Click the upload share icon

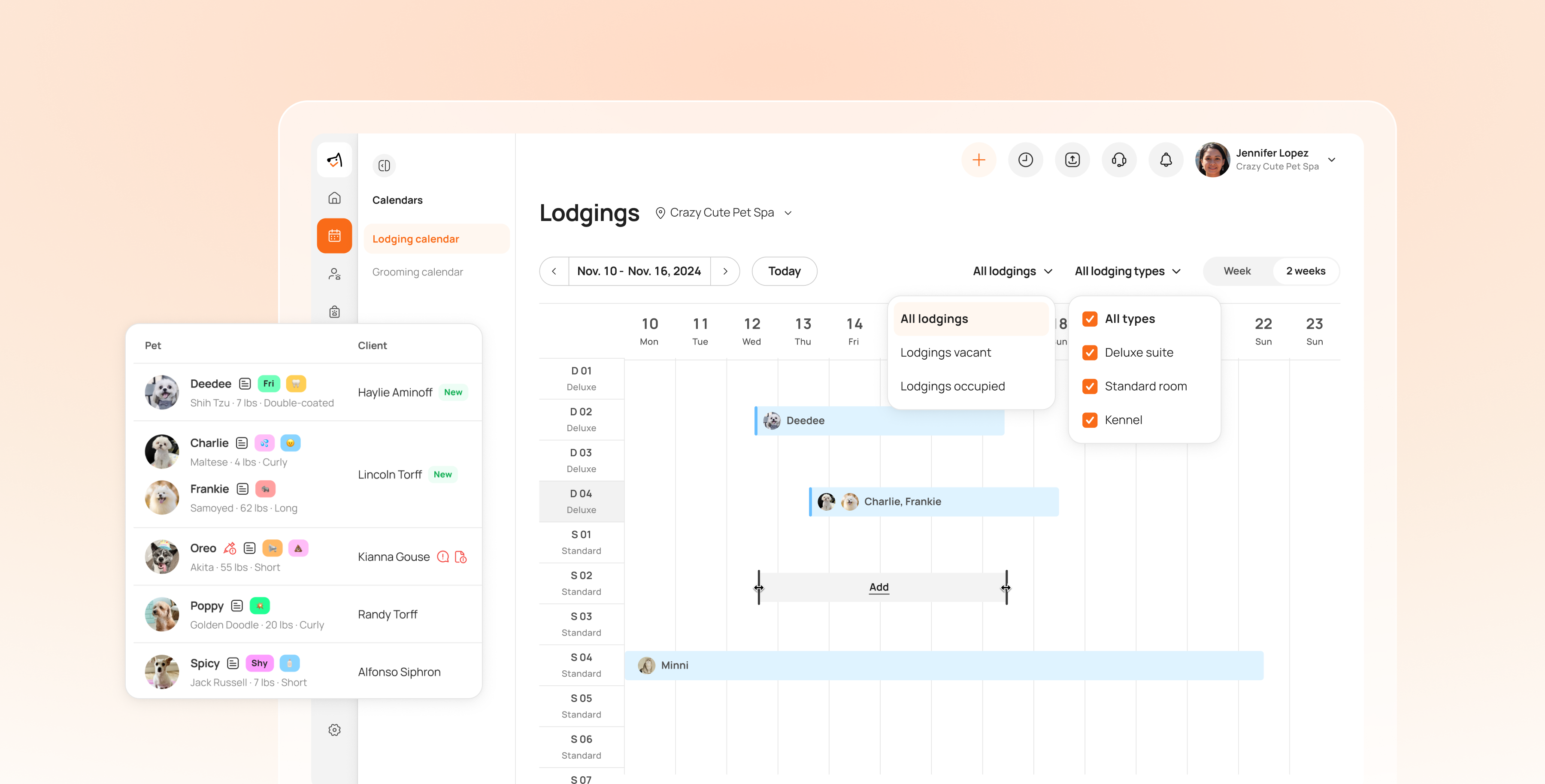pyautogui.click(x=1072, y=160)
